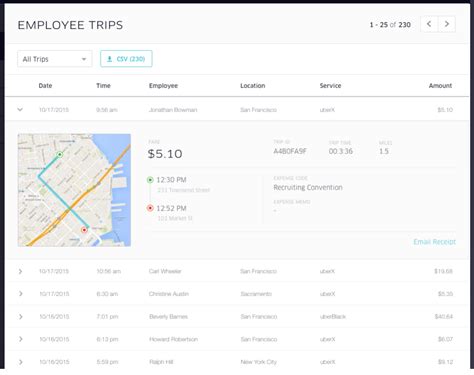Screen dimensions: 474x375
Task: Click the Beverly Barnes employee name
Action: tap(168, 316)
